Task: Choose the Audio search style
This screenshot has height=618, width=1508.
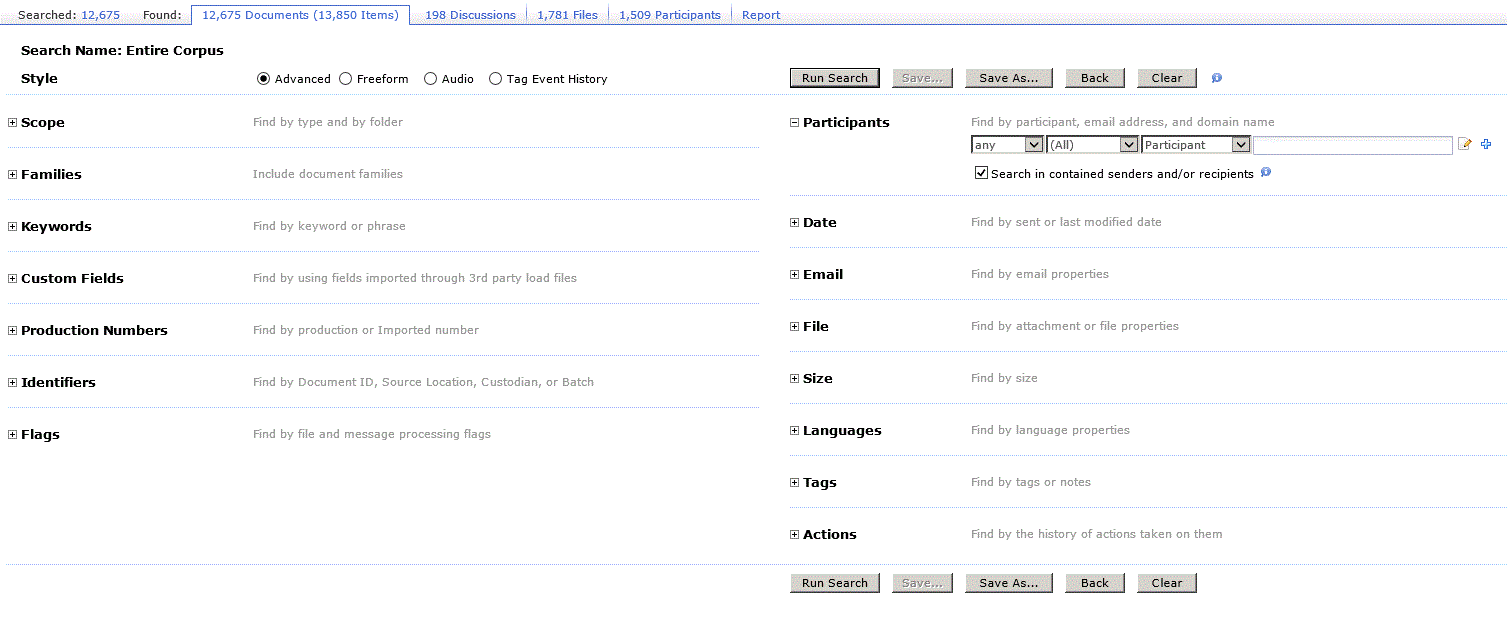Action: coord(431,79)
